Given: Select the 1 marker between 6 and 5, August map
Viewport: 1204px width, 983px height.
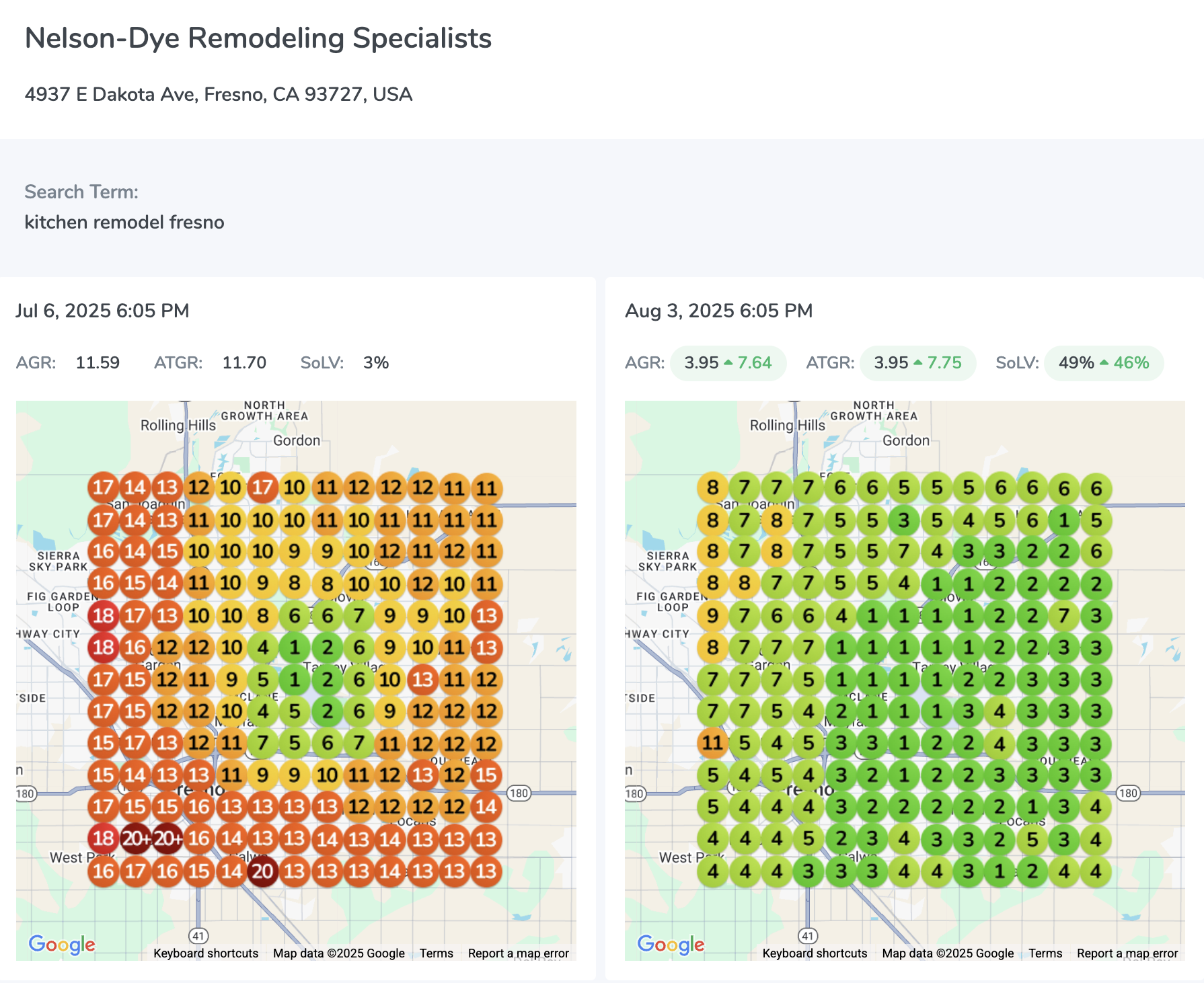Looking at the screenshot, I should point(1063,520).
